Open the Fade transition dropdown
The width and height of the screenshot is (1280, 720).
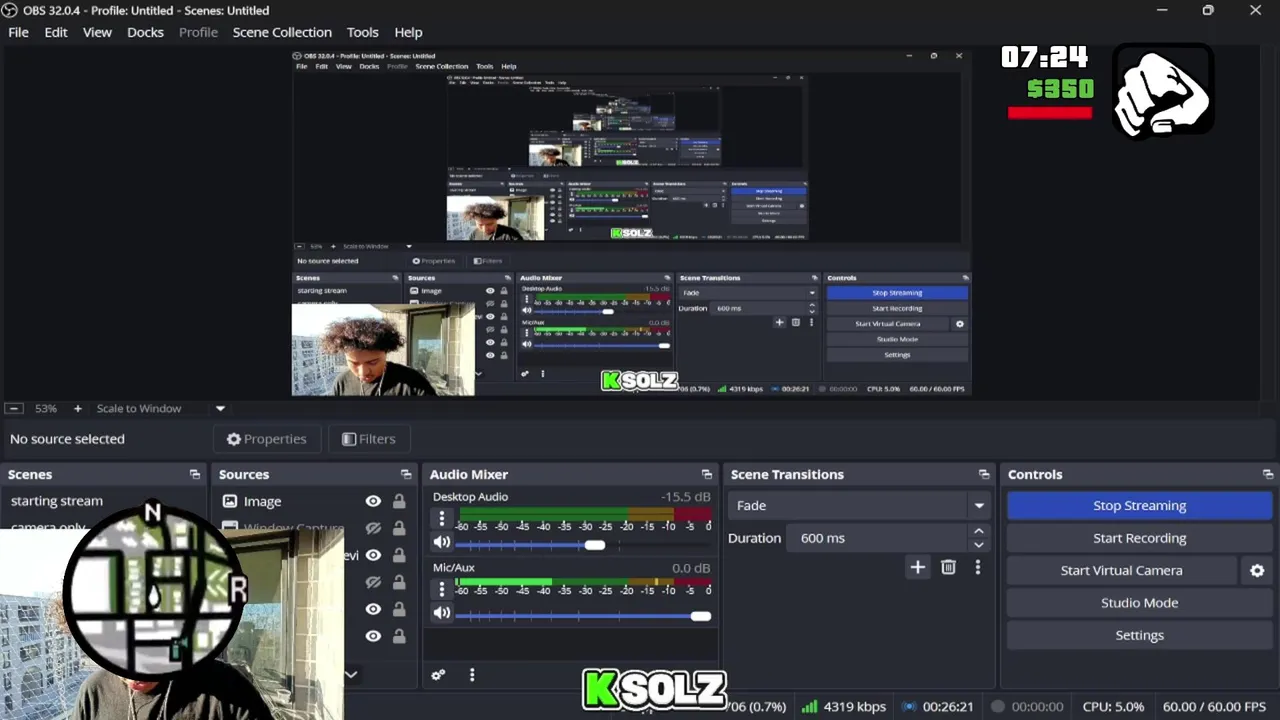click(x=979, y=505)
